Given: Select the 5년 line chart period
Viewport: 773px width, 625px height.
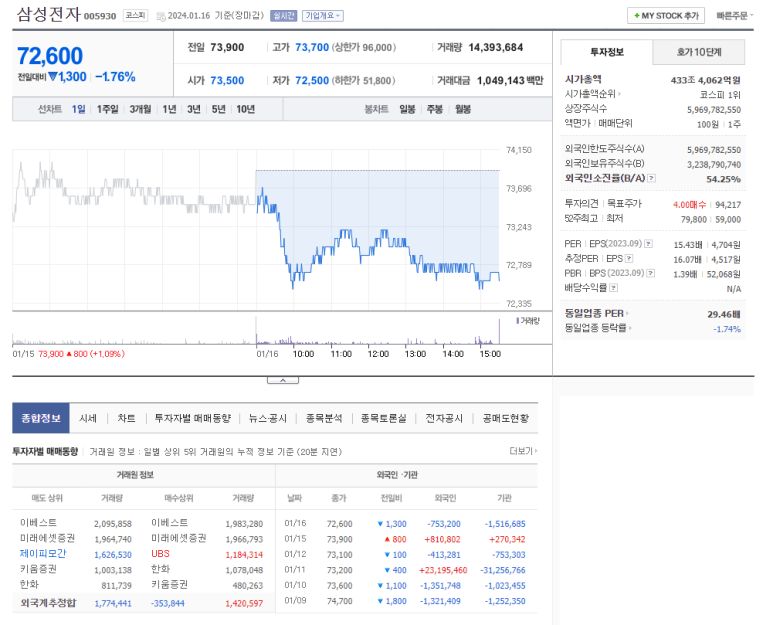Looking at the screenshot, I should click(x=218, y=109).
